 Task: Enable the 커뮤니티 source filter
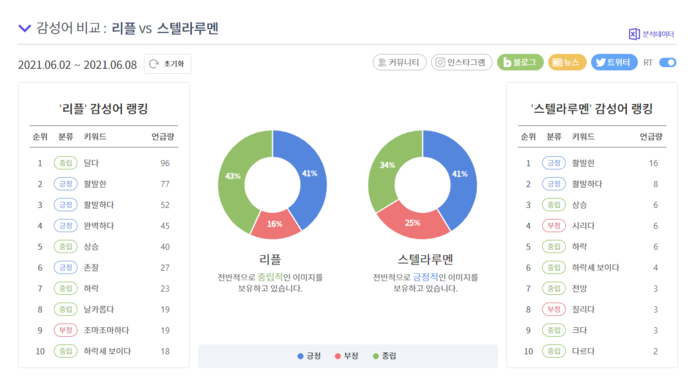click(x=400, y=63)
